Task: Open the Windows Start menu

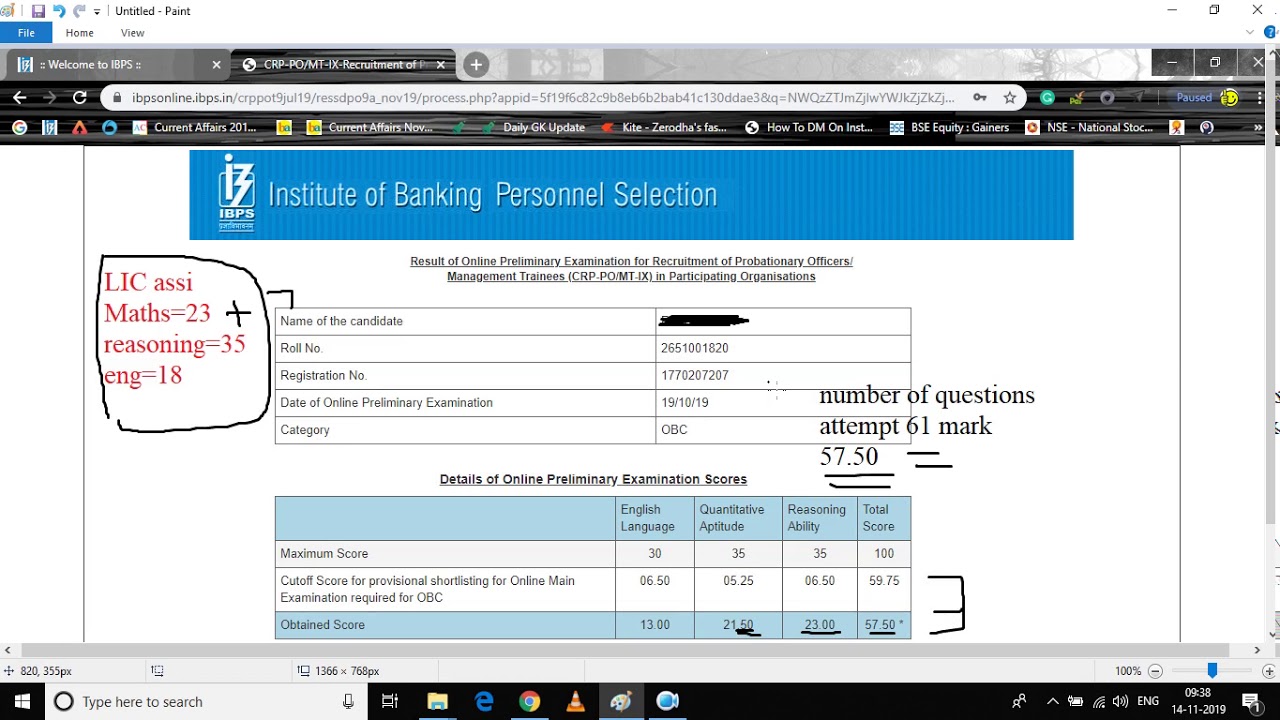Action: [22, 702]
